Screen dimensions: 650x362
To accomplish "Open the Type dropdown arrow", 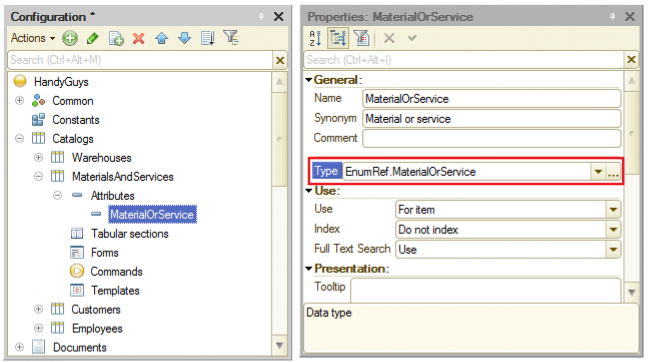I will tap(598, 172).
